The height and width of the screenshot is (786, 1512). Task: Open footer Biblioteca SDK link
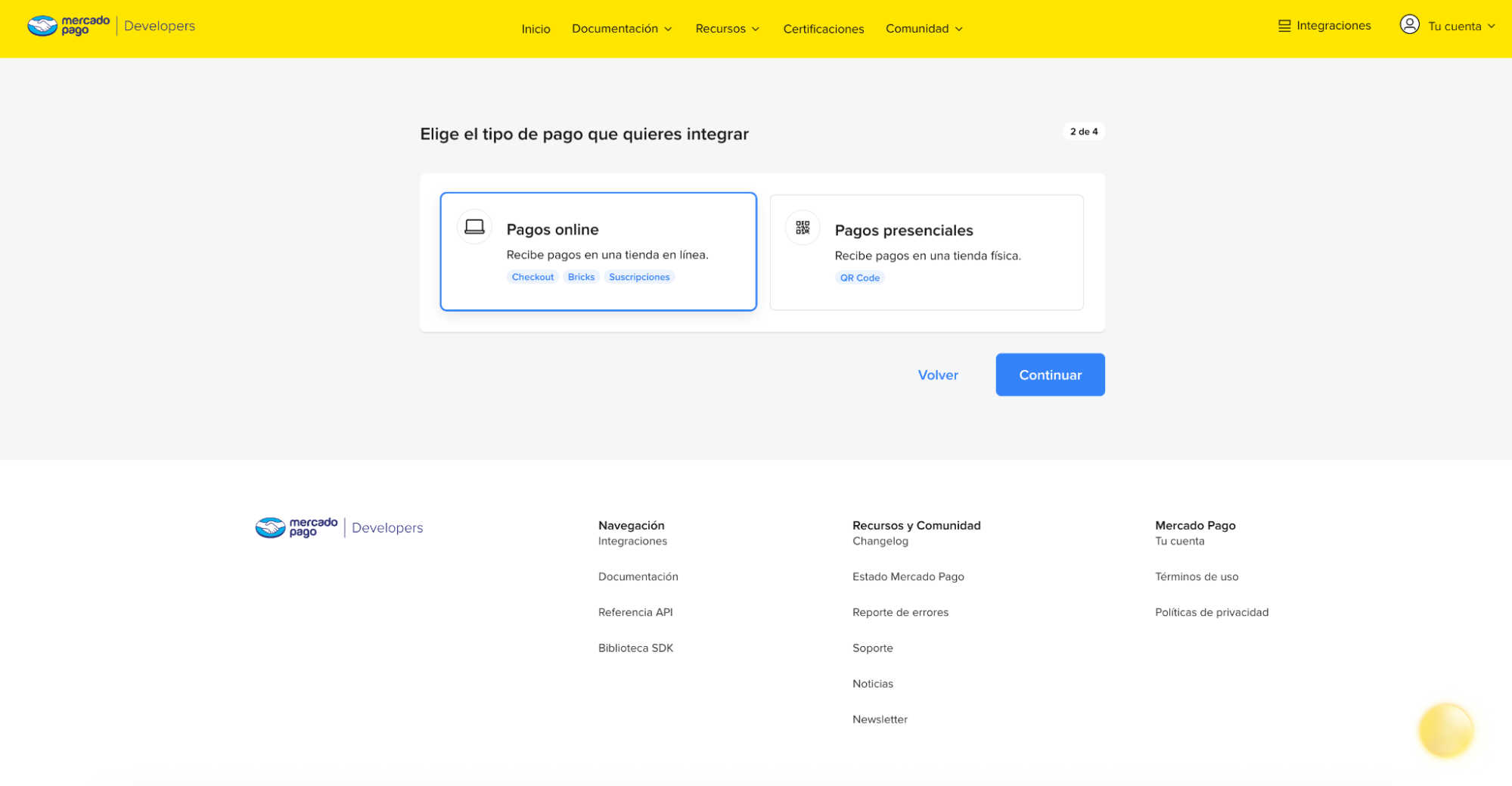635,648
